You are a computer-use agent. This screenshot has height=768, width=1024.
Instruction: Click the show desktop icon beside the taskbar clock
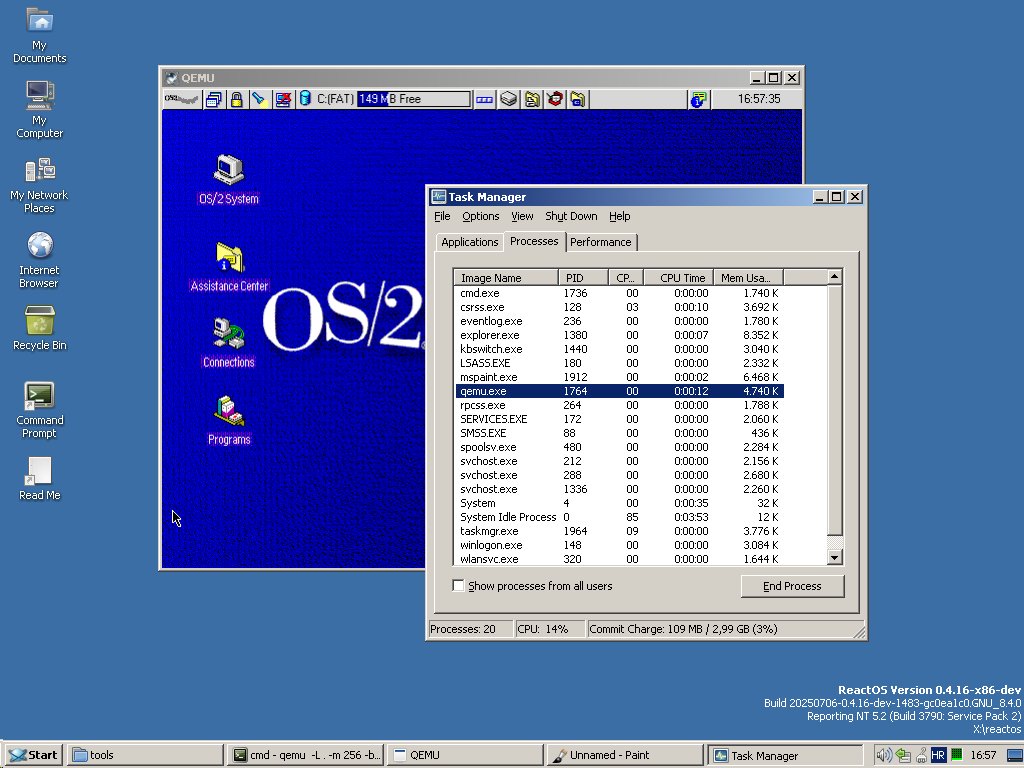(1015, 756)
